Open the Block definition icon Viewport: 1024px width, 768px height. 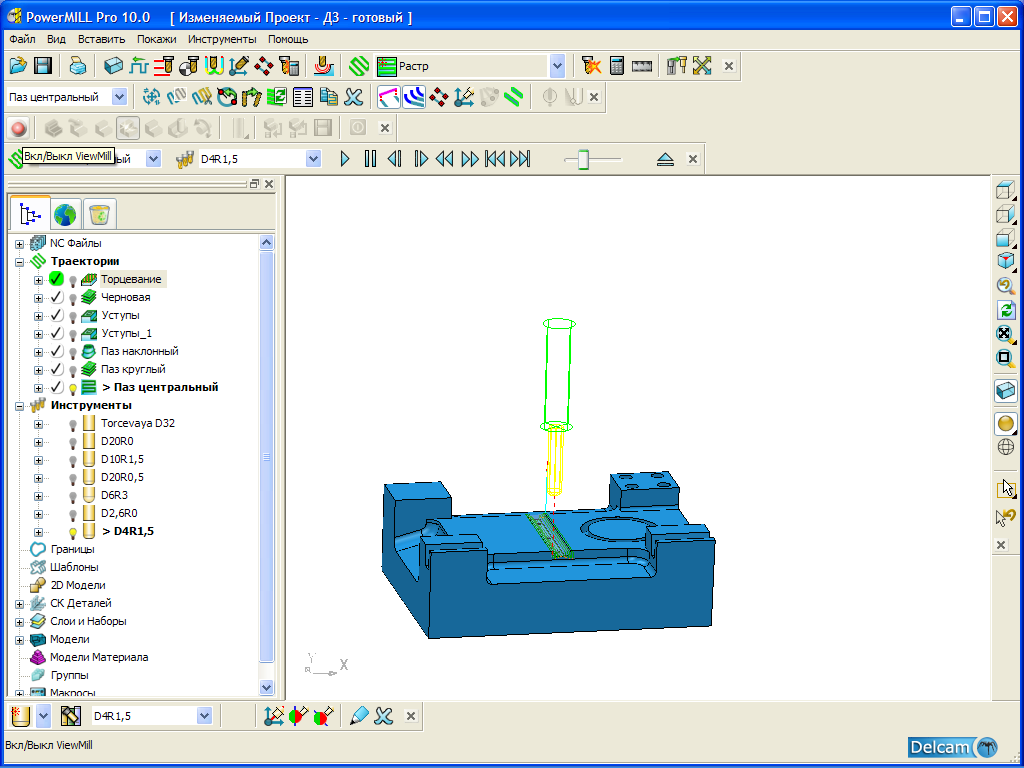(113, 65)
